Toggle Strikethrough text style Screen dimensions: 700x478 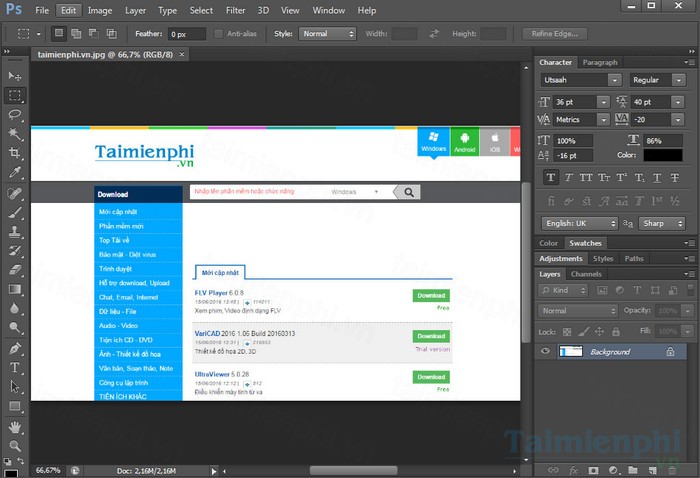(x=675, y=178)
